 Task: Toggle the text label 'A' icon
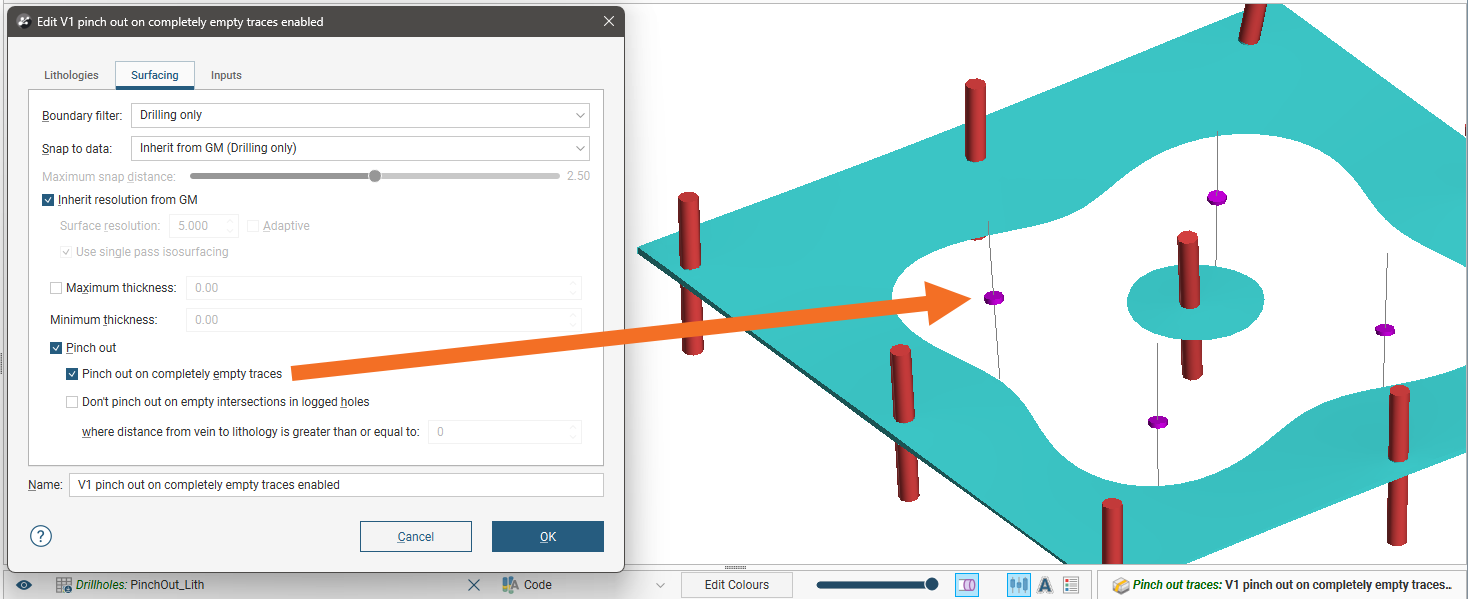pyautogui.click(x=1045, y=585)
